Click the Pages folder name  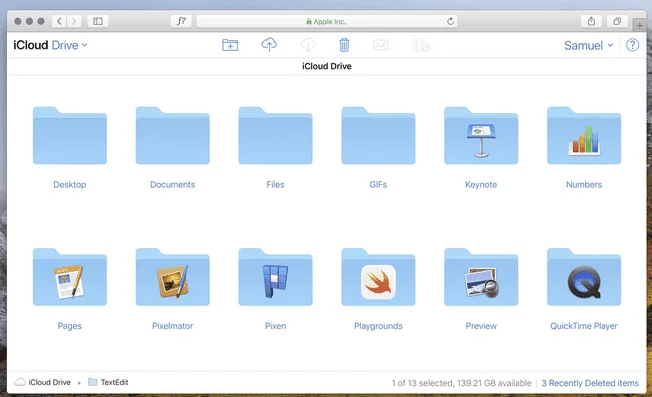[x=70, y=326]
